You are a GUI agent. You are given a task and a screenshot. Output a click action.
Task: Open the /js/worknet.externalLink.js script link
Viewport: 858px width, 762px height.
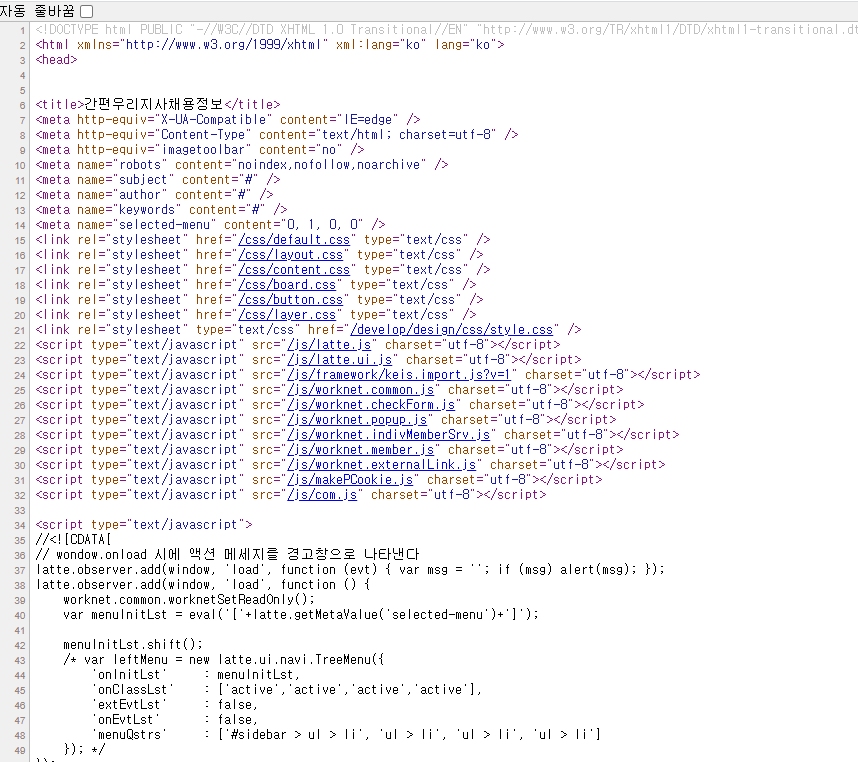click(x=381, y=464)
